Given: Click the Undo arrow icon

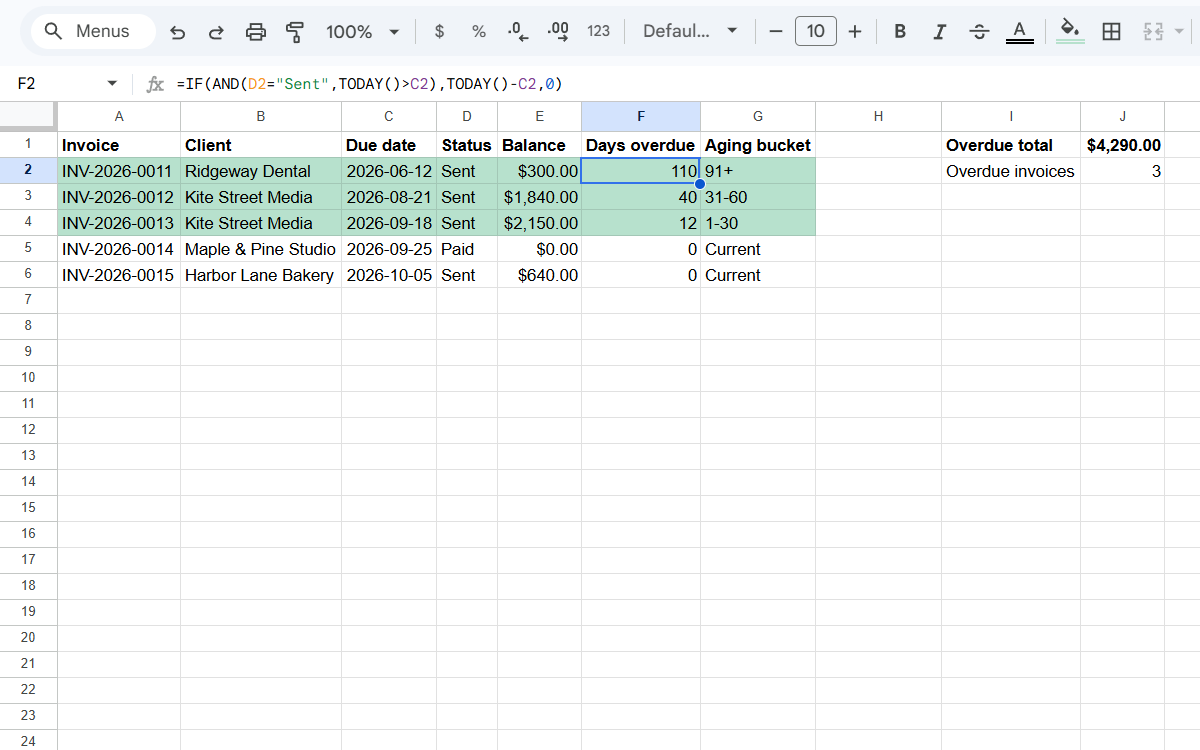Looking at the screenshot, I should coord(178,32).
